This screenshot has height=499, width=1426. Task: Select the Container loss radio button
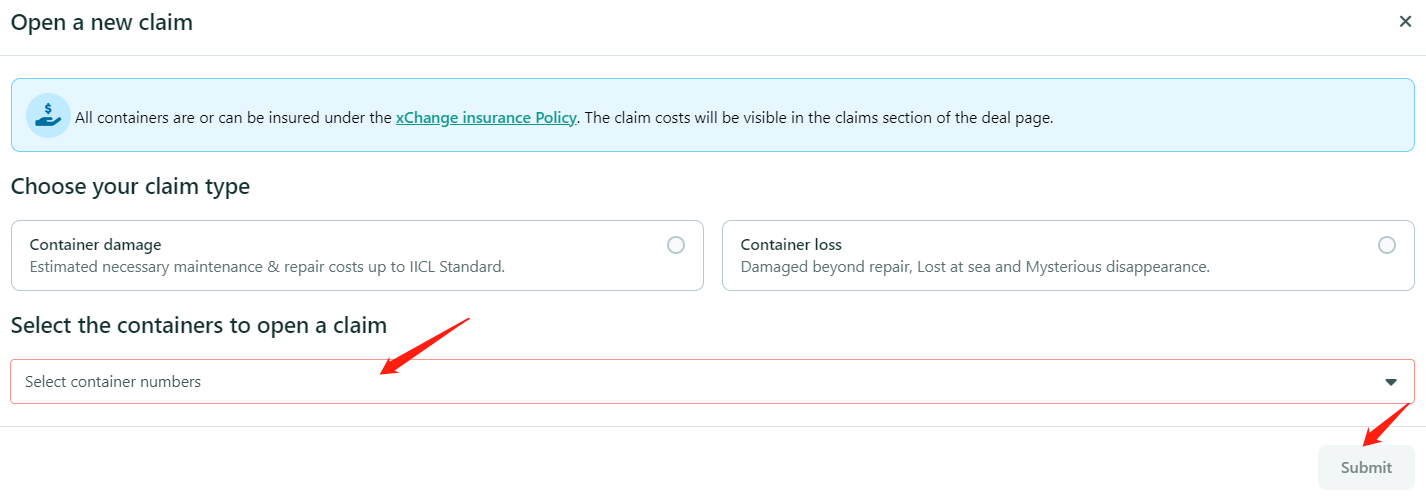click(1386, 245)
